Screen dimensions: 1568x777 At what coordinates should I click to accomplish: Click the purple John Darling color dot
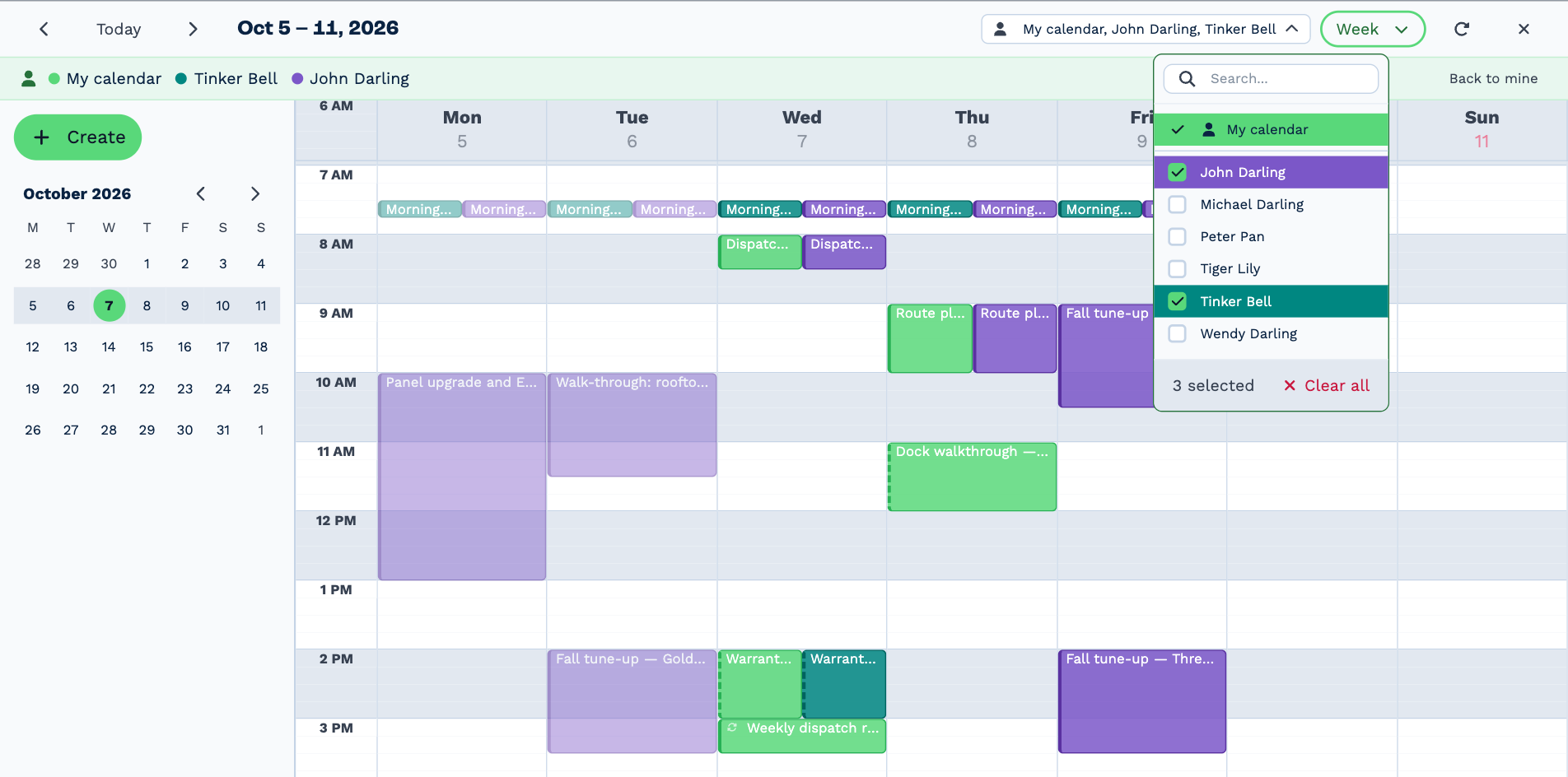coord(297,78)
